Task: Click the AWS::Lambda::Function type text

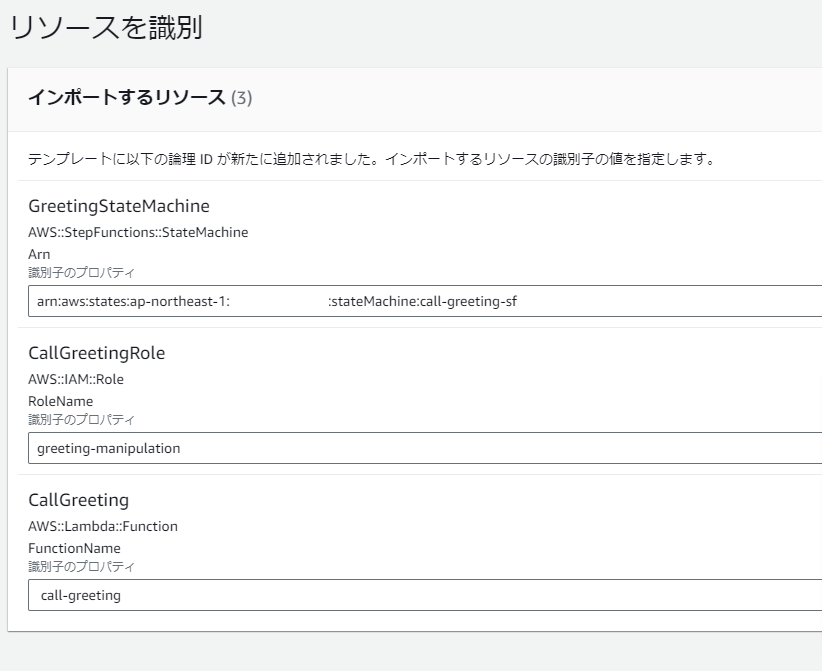Action: coord(103,526)
